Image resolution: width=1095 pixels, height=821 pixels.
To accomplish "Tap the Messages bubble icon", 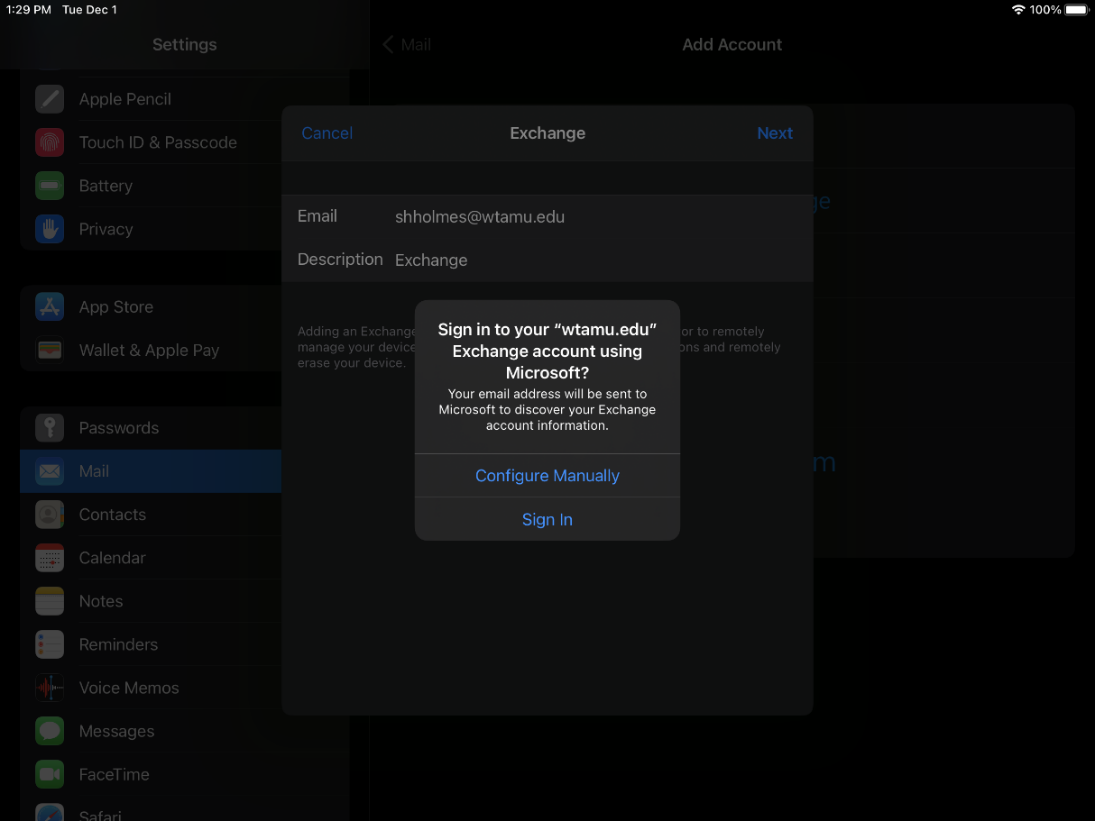I will tap(50, 731).
